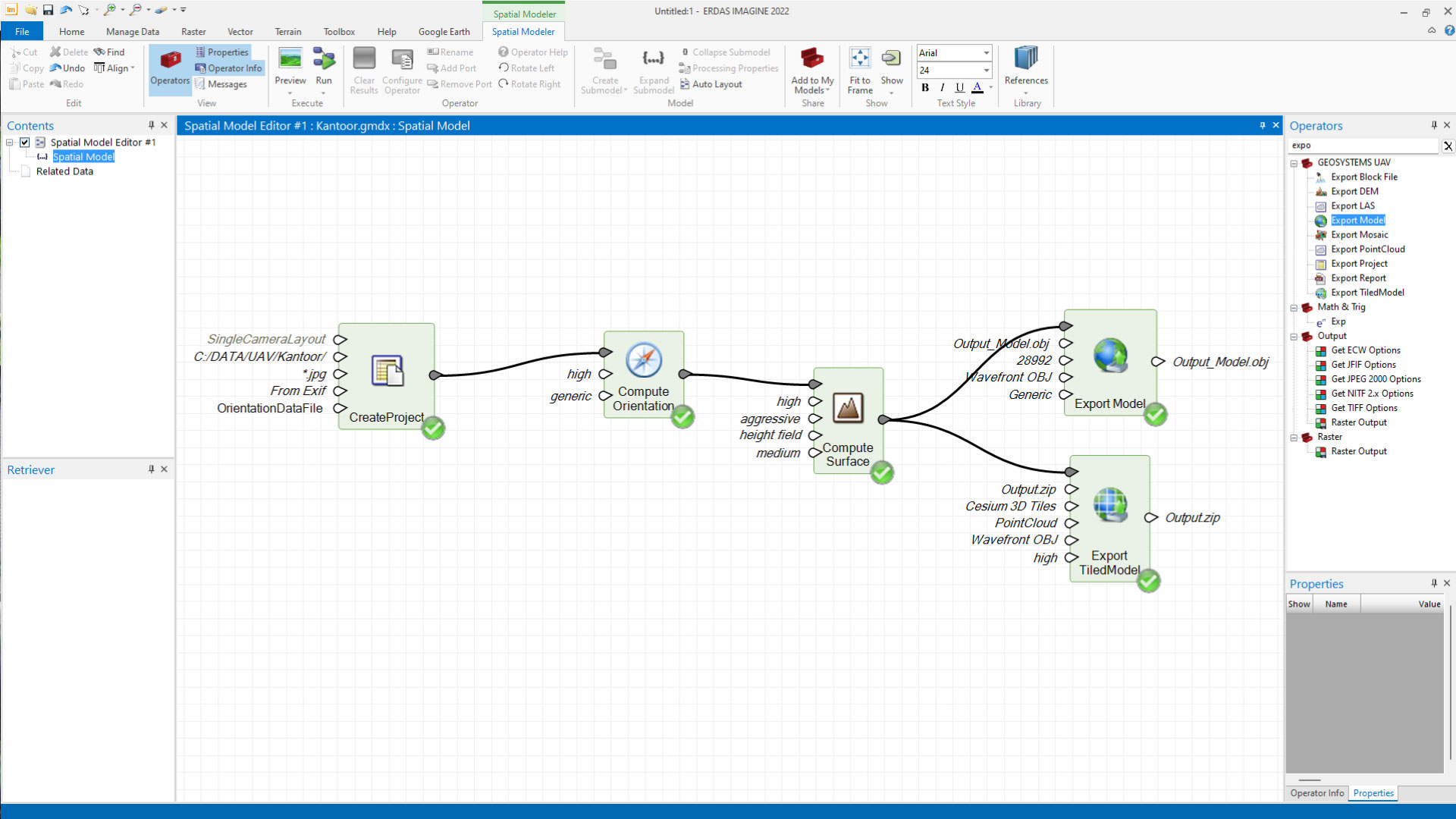Toggle underline text style

tap(960, 87)
